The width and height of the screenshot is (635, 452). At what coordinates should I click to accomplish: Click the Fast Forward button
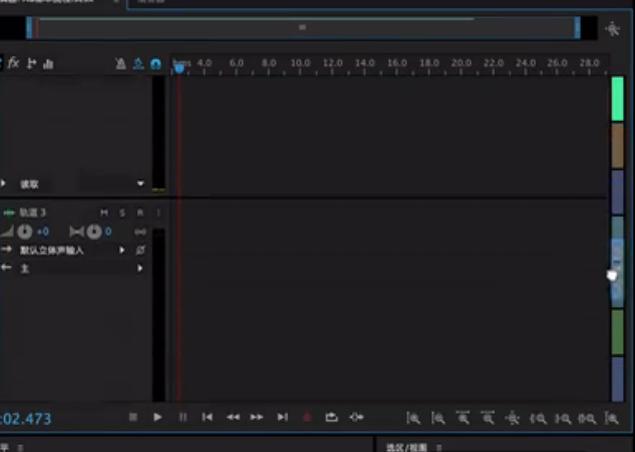[257, 417]
